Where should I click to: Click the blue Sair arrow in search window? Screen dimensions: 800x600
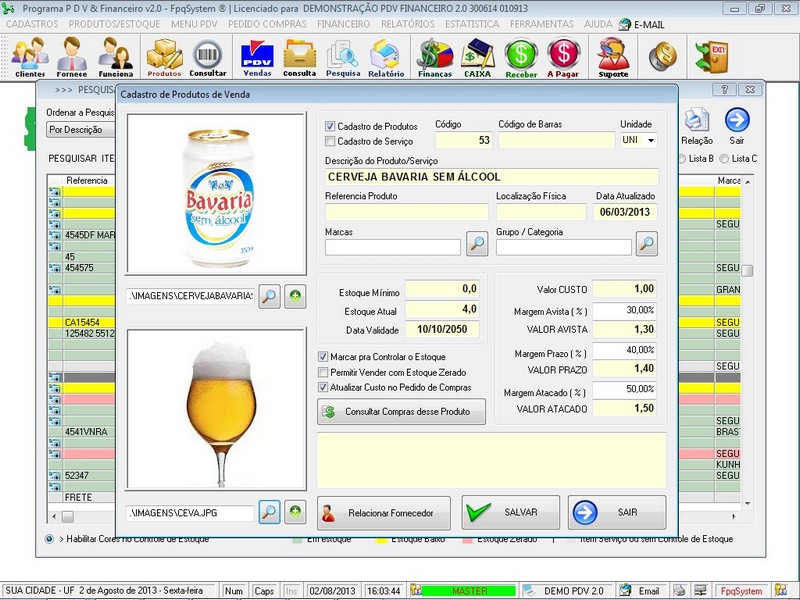[x=737, y=126]
